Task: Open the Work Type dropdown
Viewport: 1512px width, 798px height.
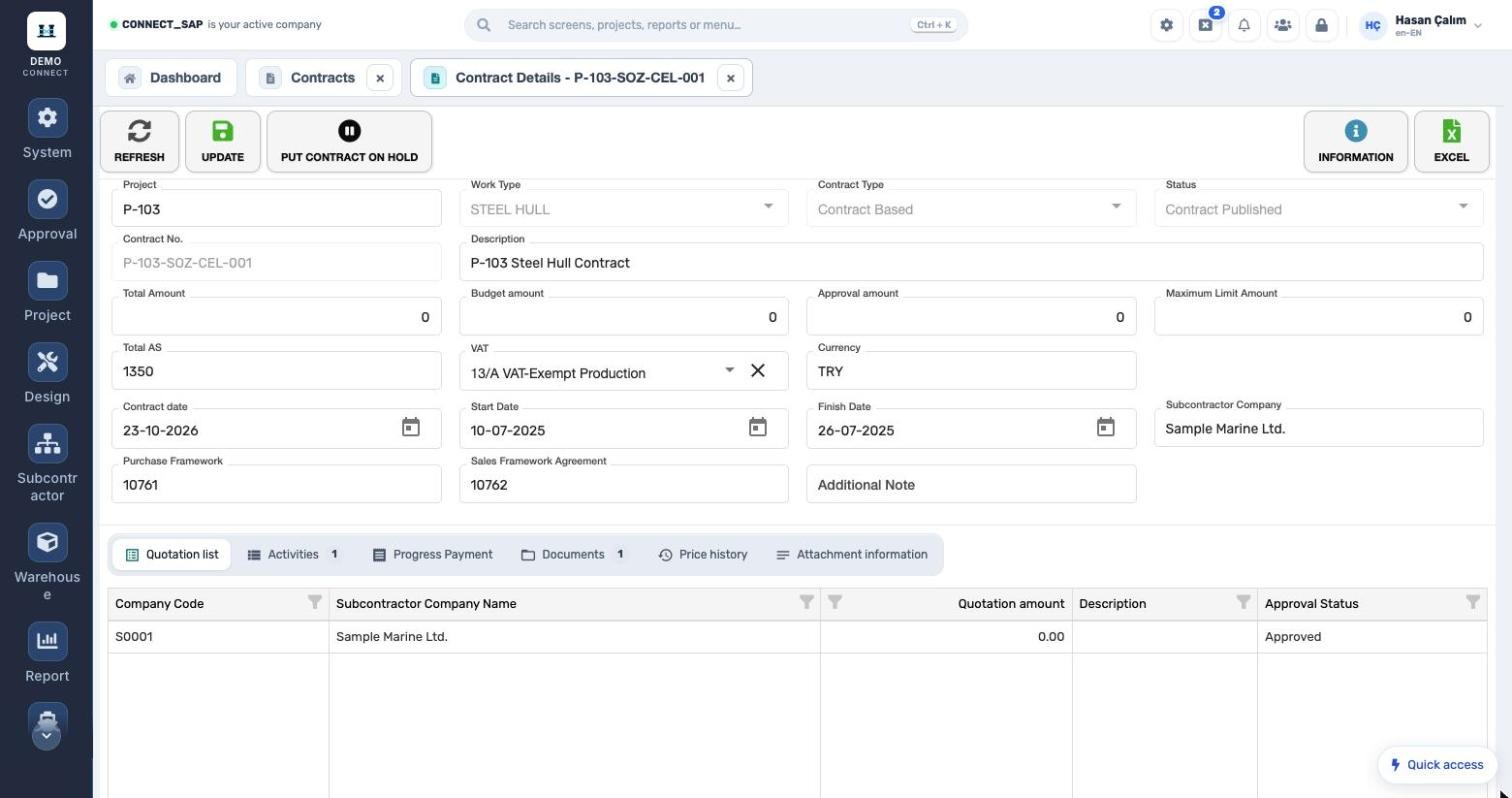Action: tap(768, 207)
